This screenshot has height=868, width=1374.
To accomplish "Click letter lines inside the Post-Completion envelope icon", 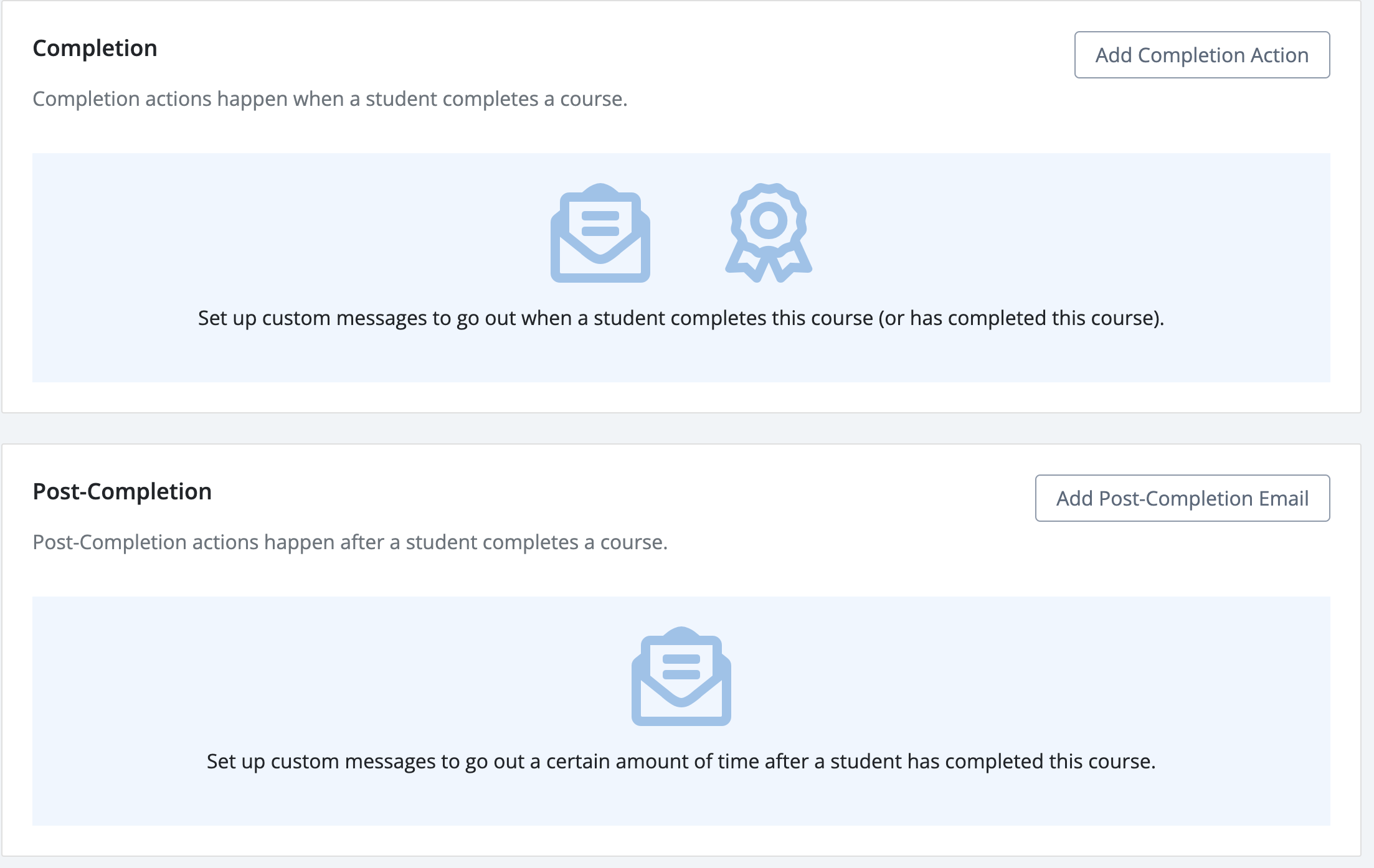I will [681, 667].
